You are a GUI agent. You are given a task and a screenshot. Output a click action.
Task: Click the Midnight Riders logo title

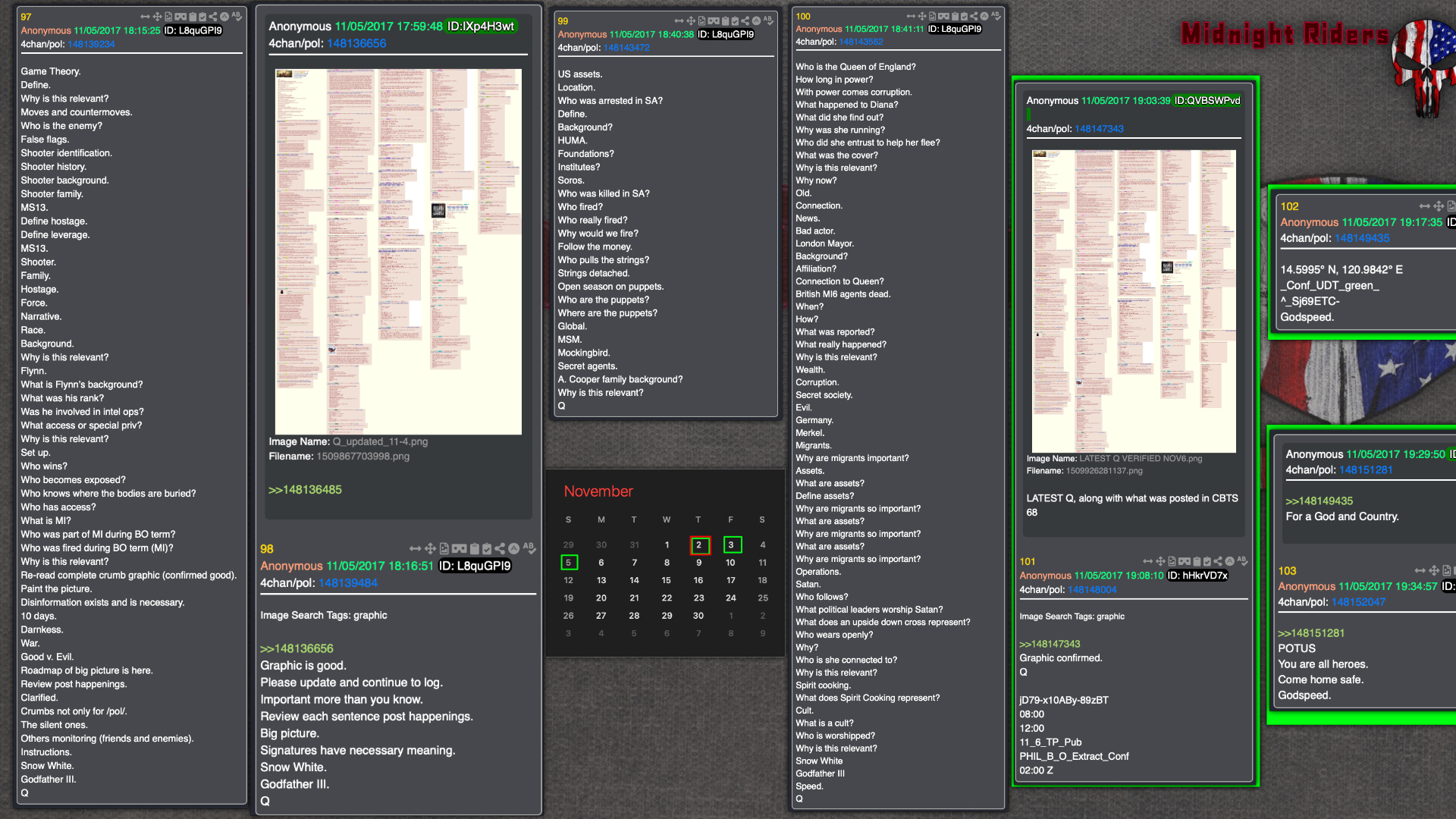pyautogui.click(x=1285, y=34)
